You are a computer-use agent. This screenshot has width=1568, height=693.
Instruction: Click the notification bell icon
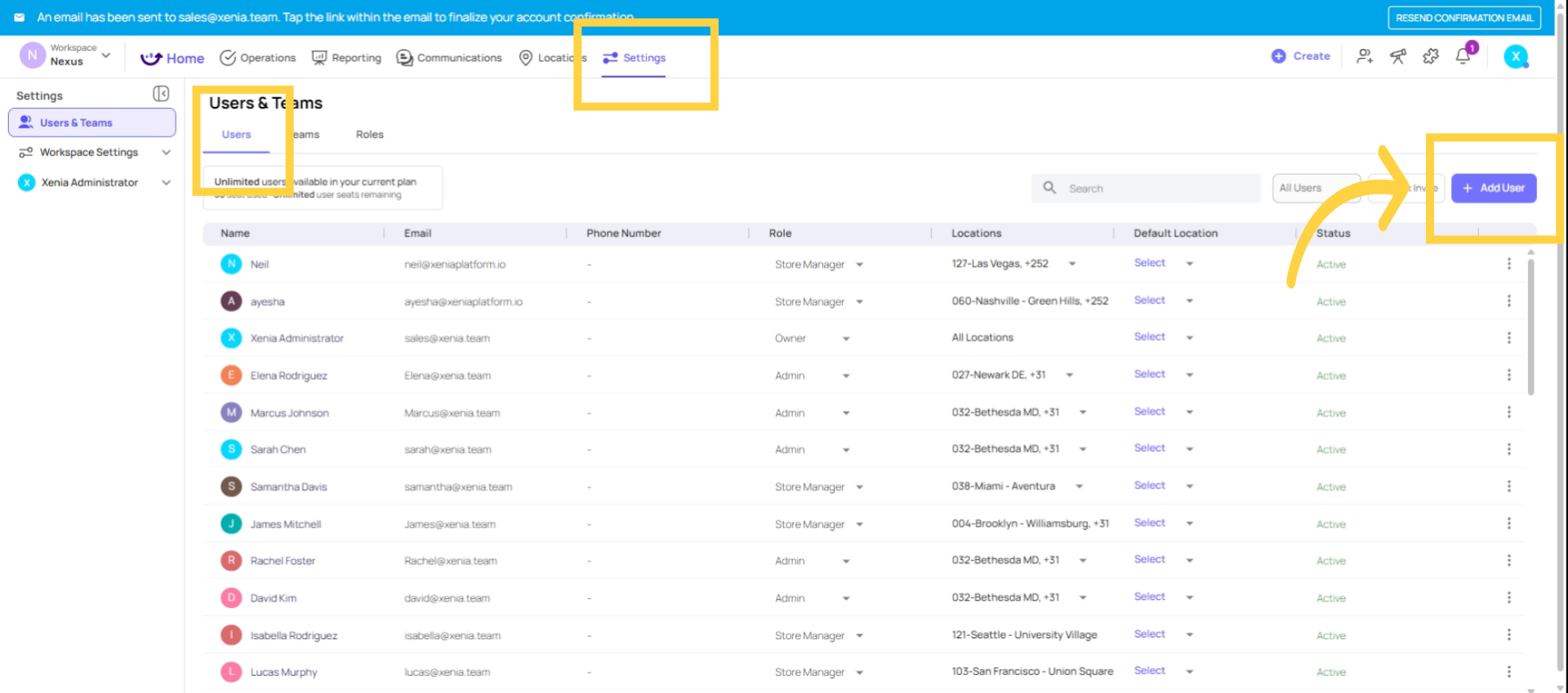(1463, 56)
